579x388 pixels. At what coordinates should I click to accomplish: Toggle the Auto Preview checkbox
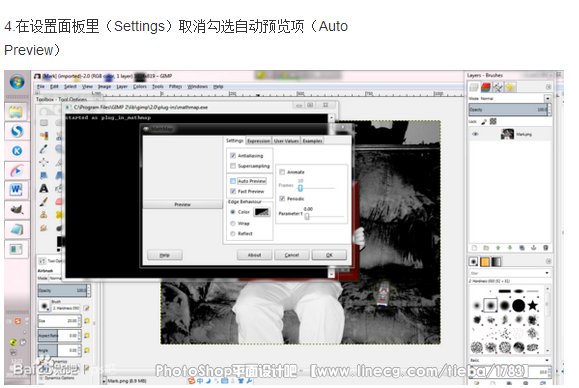coord(233,181)
